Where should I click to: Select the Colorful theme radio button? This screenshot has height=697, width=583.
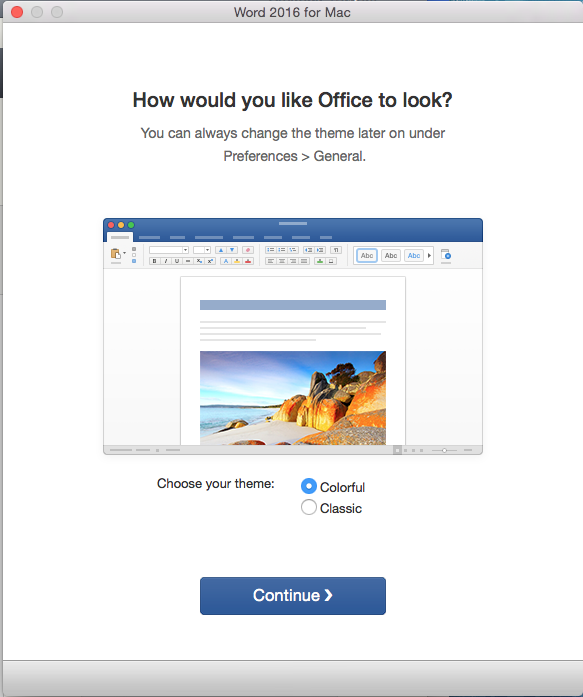point(309,486)
